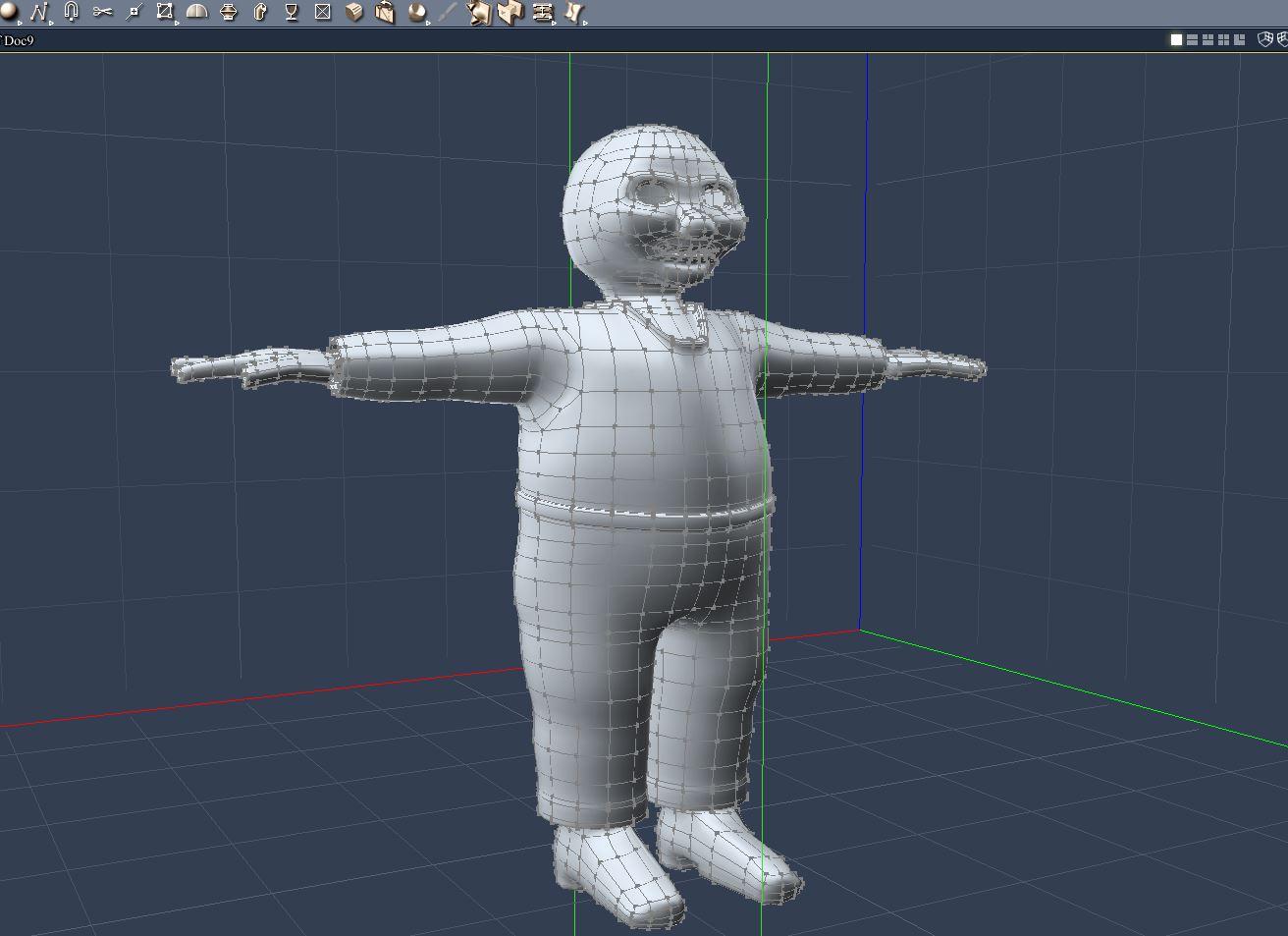The height and width of the screenshot is (936, 1288).
Task: Activate the magnet tool
Action: 71,12
